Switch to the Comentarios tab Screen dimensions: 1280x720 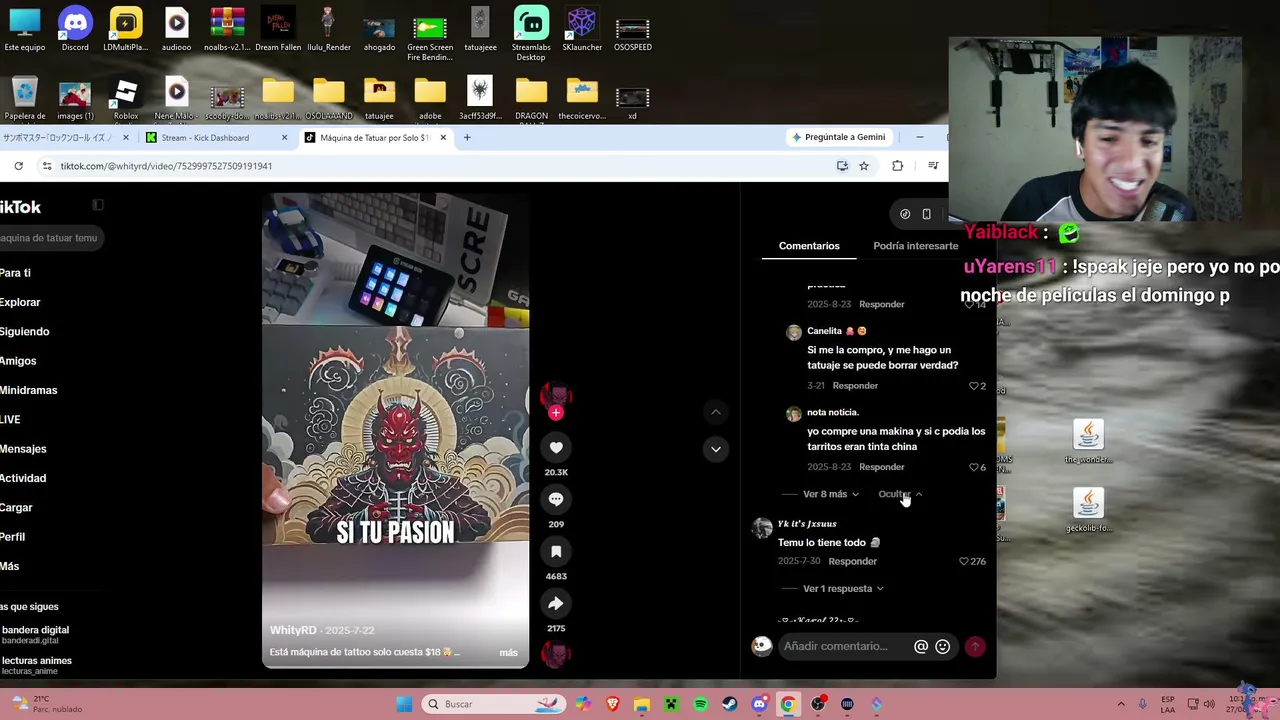click(x=809, y=246)
